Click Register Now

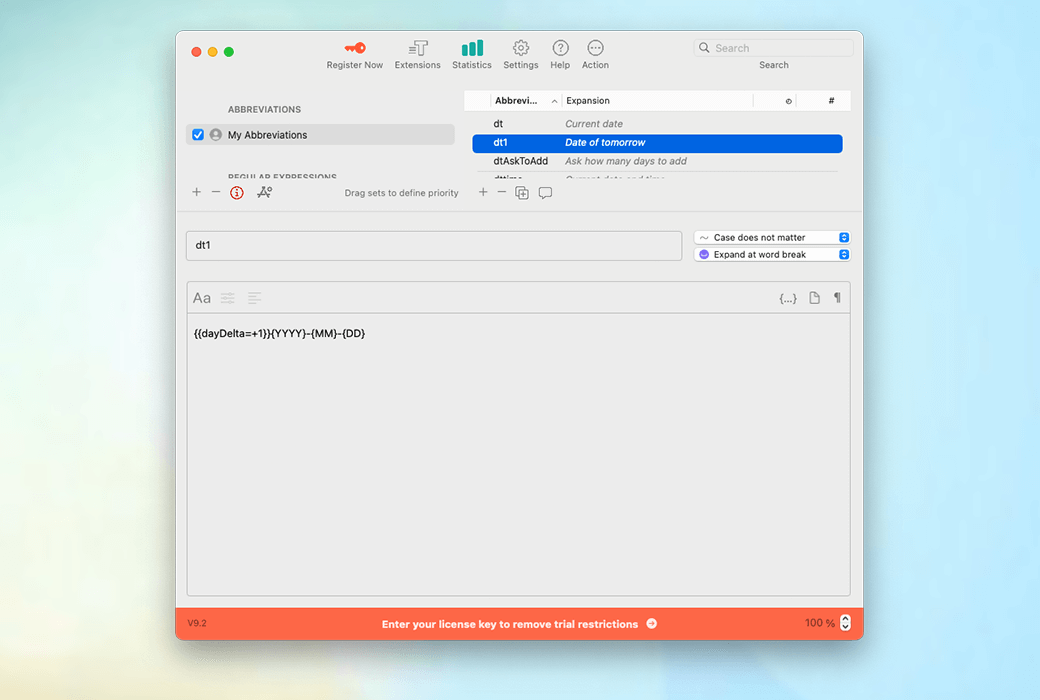[x=354, y=54]
